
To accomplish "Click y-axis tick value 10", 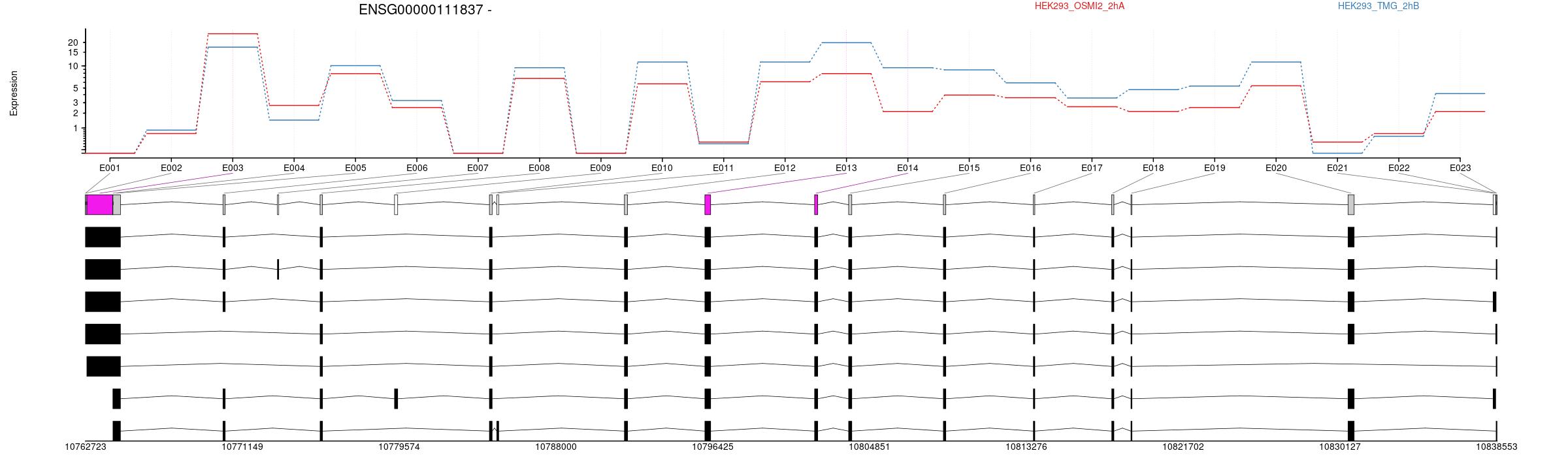I will [x=73, y=66].
